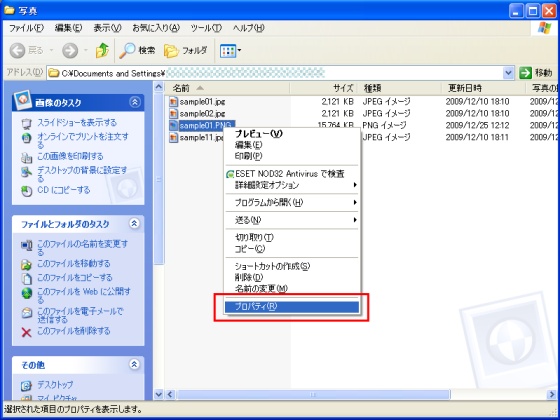The height and width of the screenshot is (420, 560).
Task: Open the 編集(E) menu in menu bar
Action: point(68,28)
